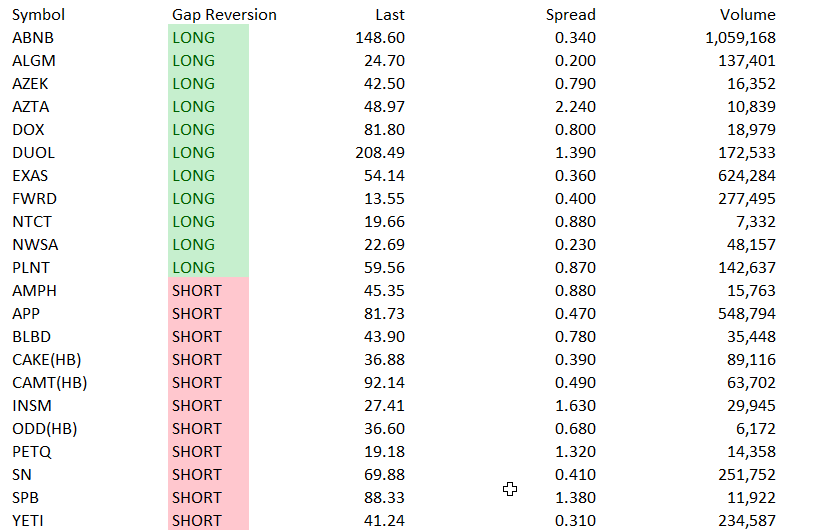Select the 2.240 spread value for AZTA
This screenshot has height=530, width=824.
point(575,107)
